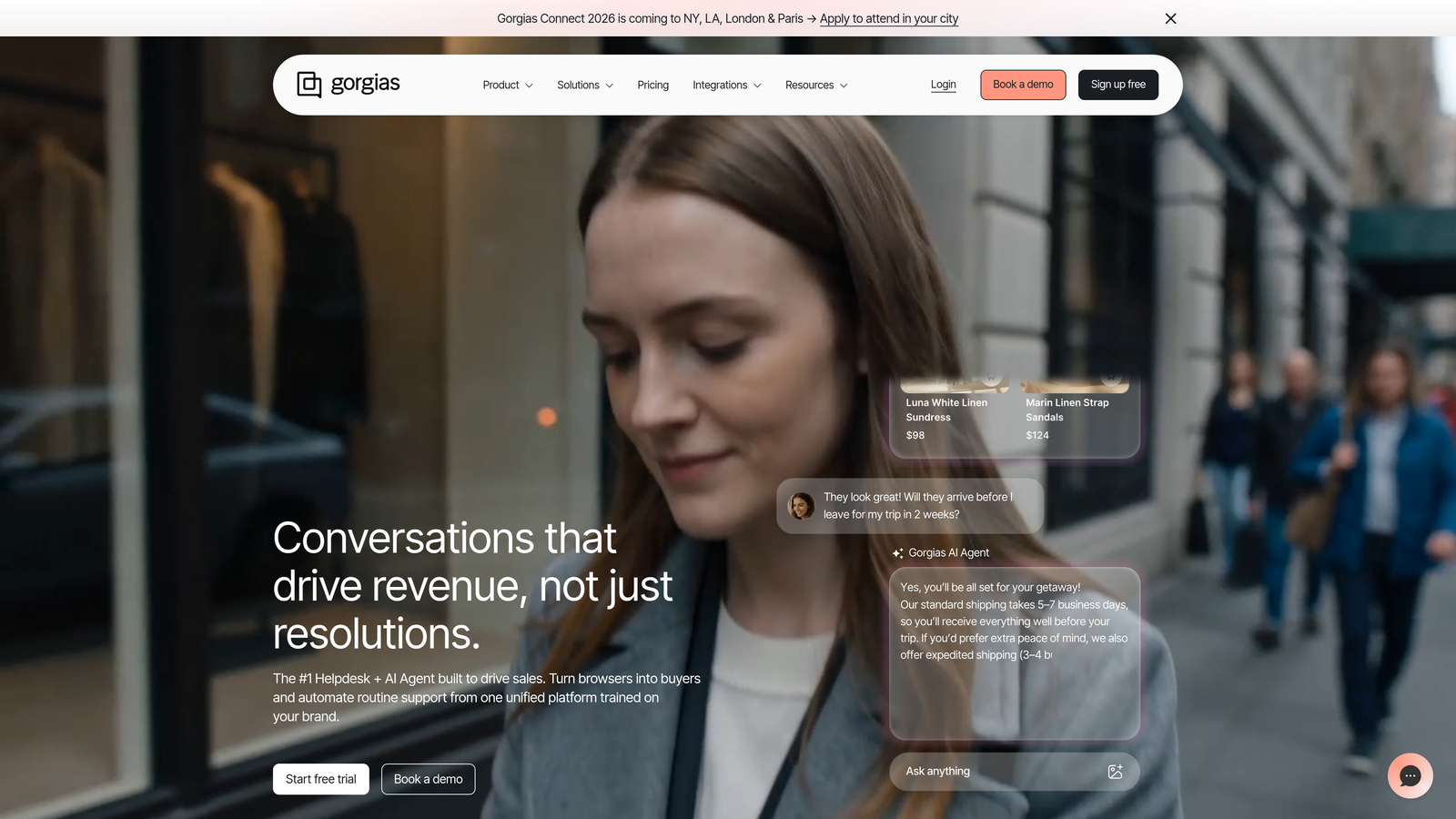Click Book a demo in the navigation

pos(1023,84)
